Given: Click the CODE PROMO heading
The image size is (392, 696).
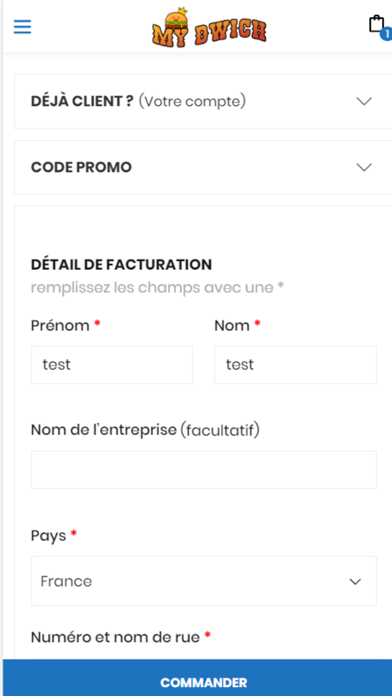Looking at the screenshot, I should (x=81, y=167).
